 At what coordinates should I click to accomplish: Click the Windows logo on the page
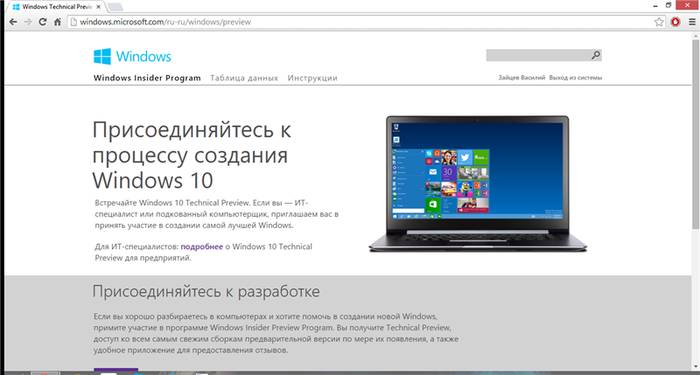tap(132, 57)
